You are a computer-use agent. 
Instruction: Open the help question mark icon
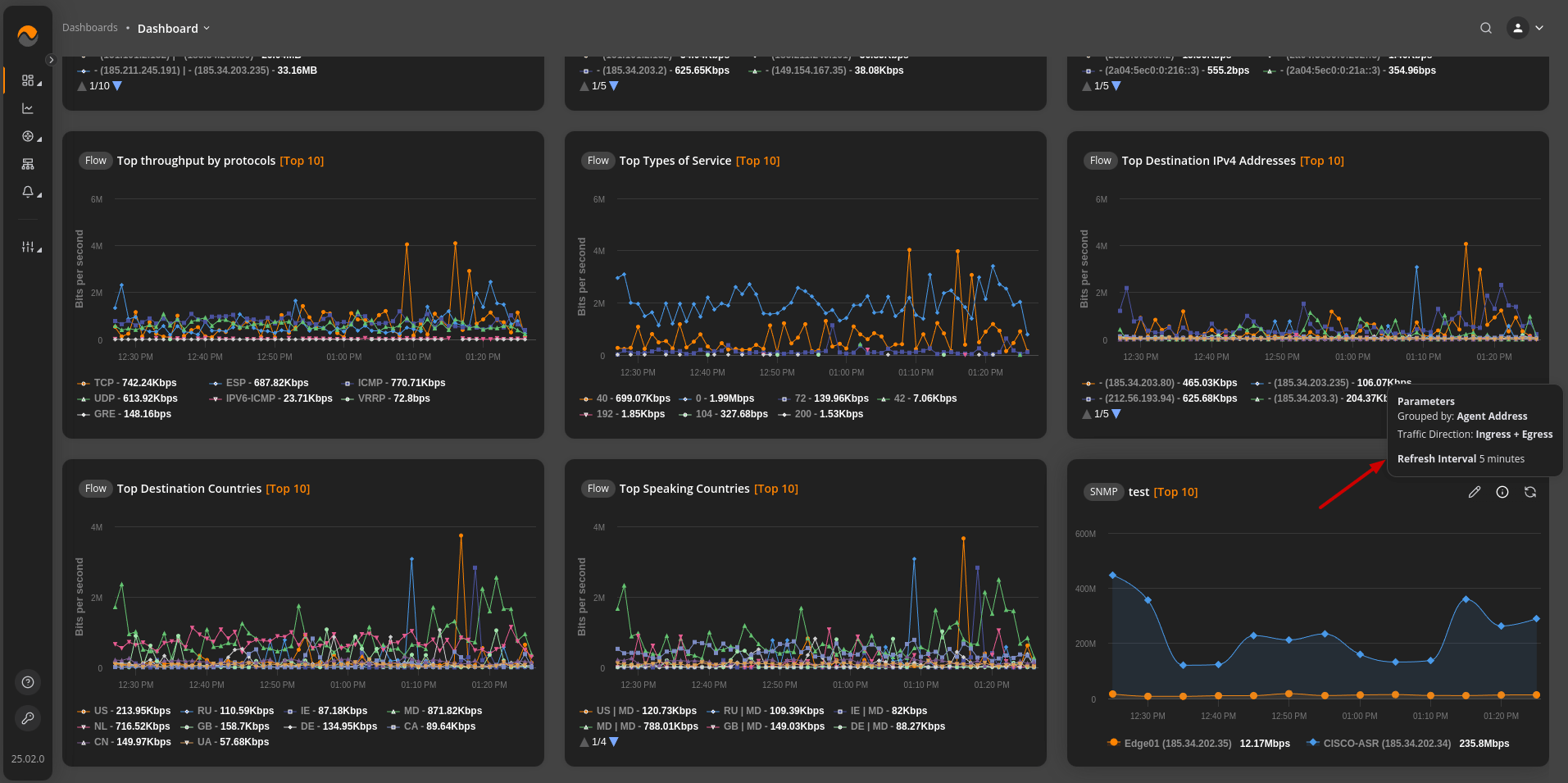(28, 682)
